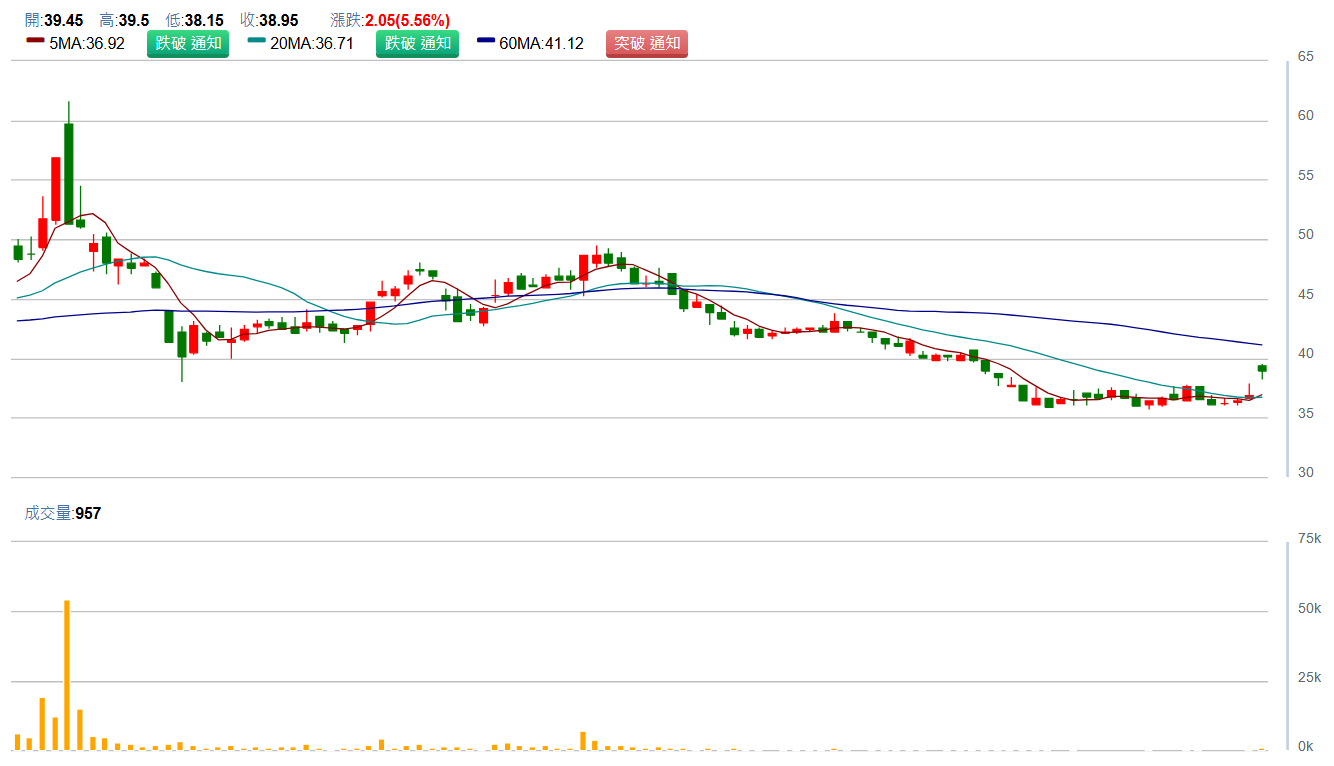The image size is (1334, 766).
Task: Select the tallest green candlestick near 60
Action: click(68, 172)
